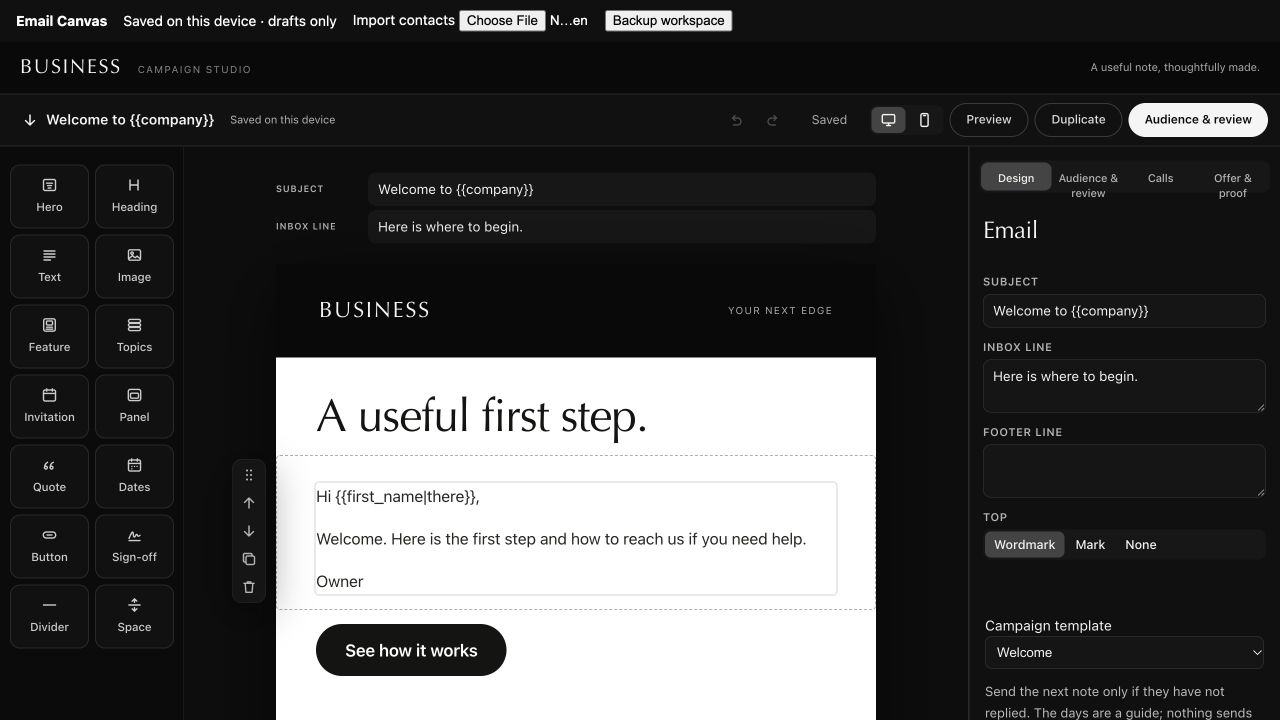Click the canvas Subject field
This screenshot has height=720, width=1280.
click(622, 189)
